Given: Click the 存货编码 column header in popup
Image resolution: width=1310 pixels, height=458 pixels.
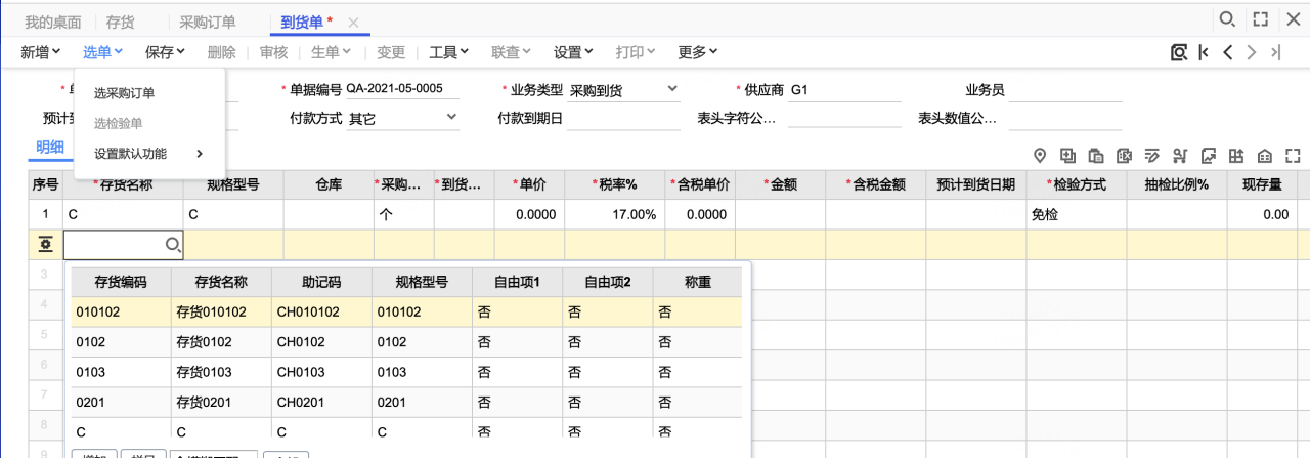Looking at the screenshot, I should tap(121, 283).
